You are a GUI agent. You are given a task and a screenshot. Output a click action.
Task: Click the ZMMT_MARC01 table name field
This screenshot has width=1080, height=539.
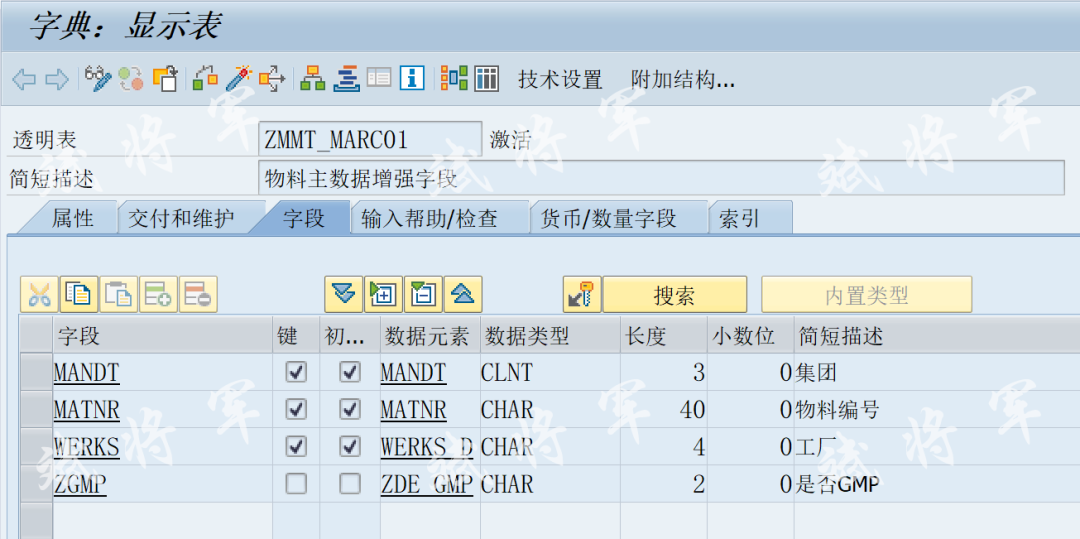tap(371, 140)
